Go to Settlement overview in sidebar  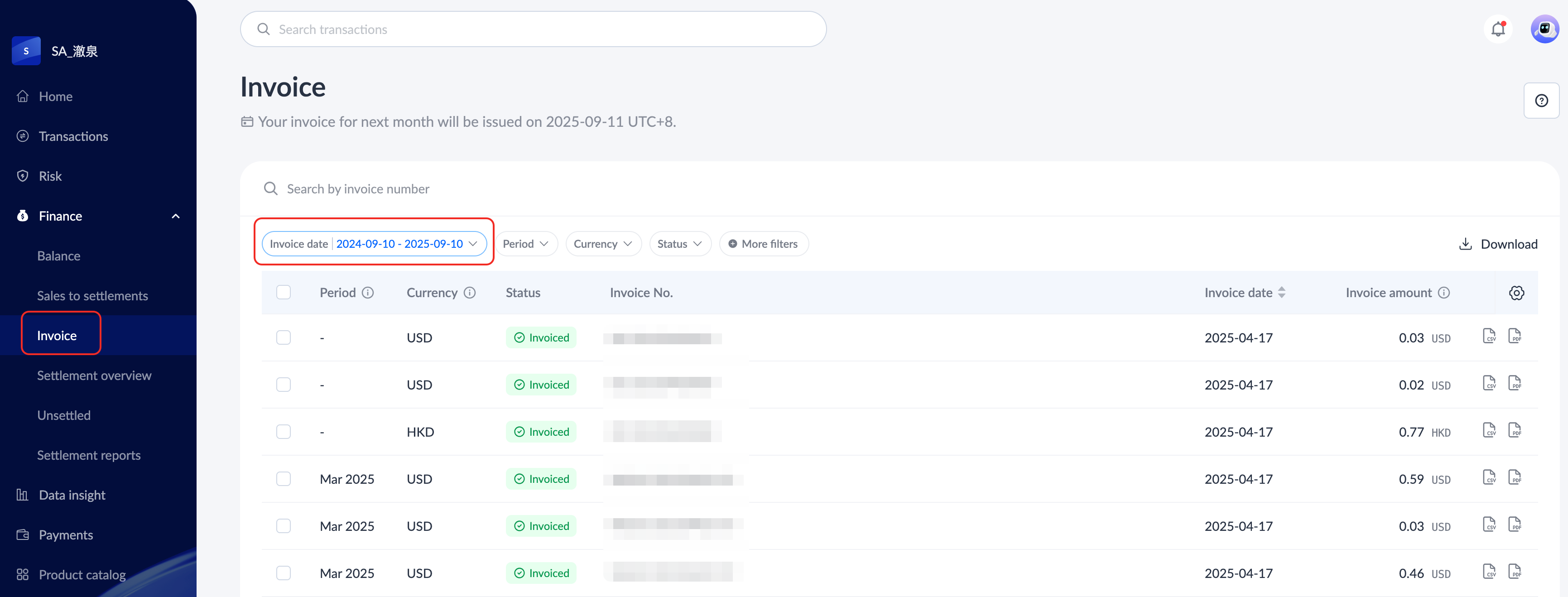94,376
